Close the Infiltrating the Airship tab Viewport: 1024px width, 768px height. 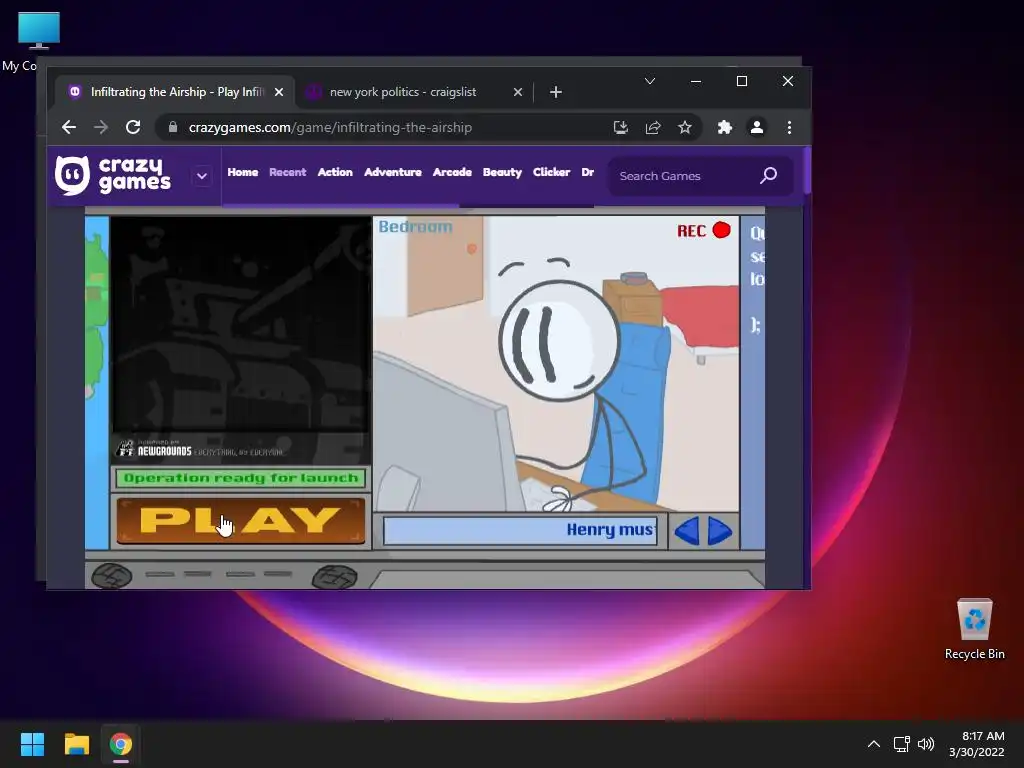(279, 92)
